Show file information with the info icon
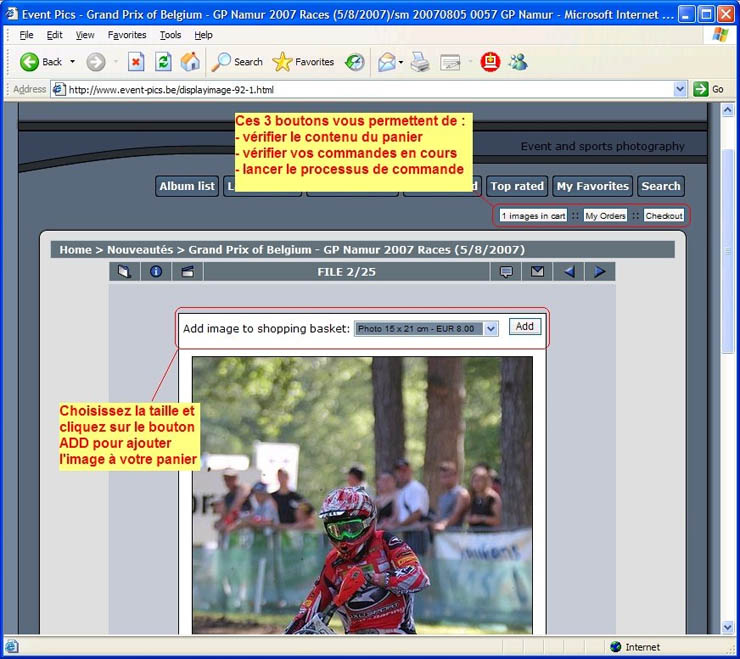740x659 pixels. coord(155,271)
